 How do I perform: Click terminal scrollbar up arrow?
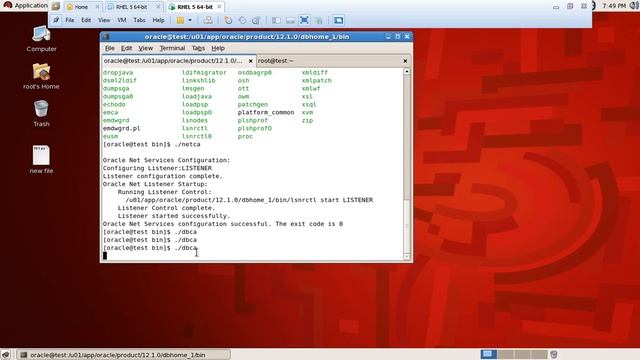point(407,71)
